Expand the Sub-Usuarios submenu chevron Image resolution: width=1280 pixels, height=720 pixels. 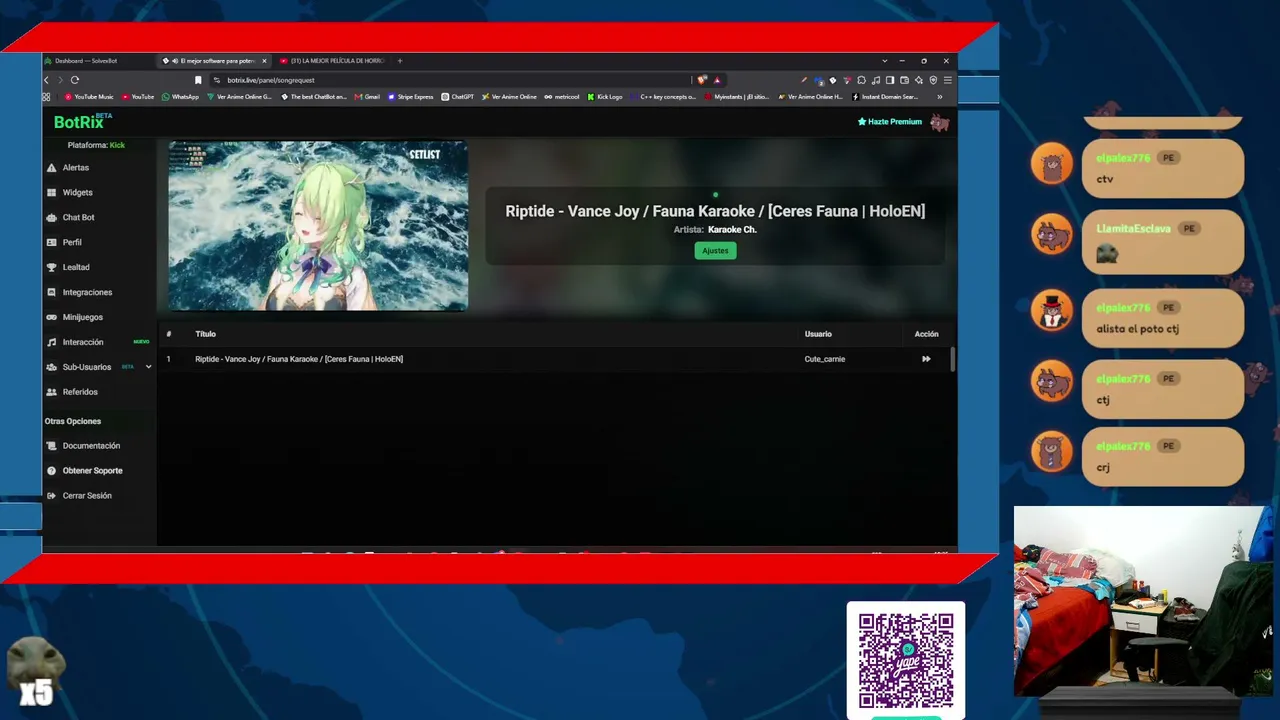click(149, 367)
